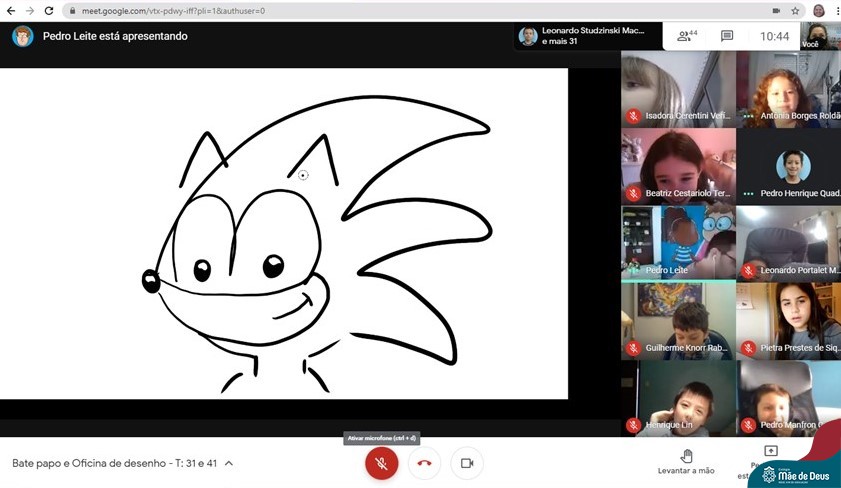Open the participants list showing 44
Image resolution: width=841 pixels, height=488 pixels.
pyautogui.click(x=687, y=36)
